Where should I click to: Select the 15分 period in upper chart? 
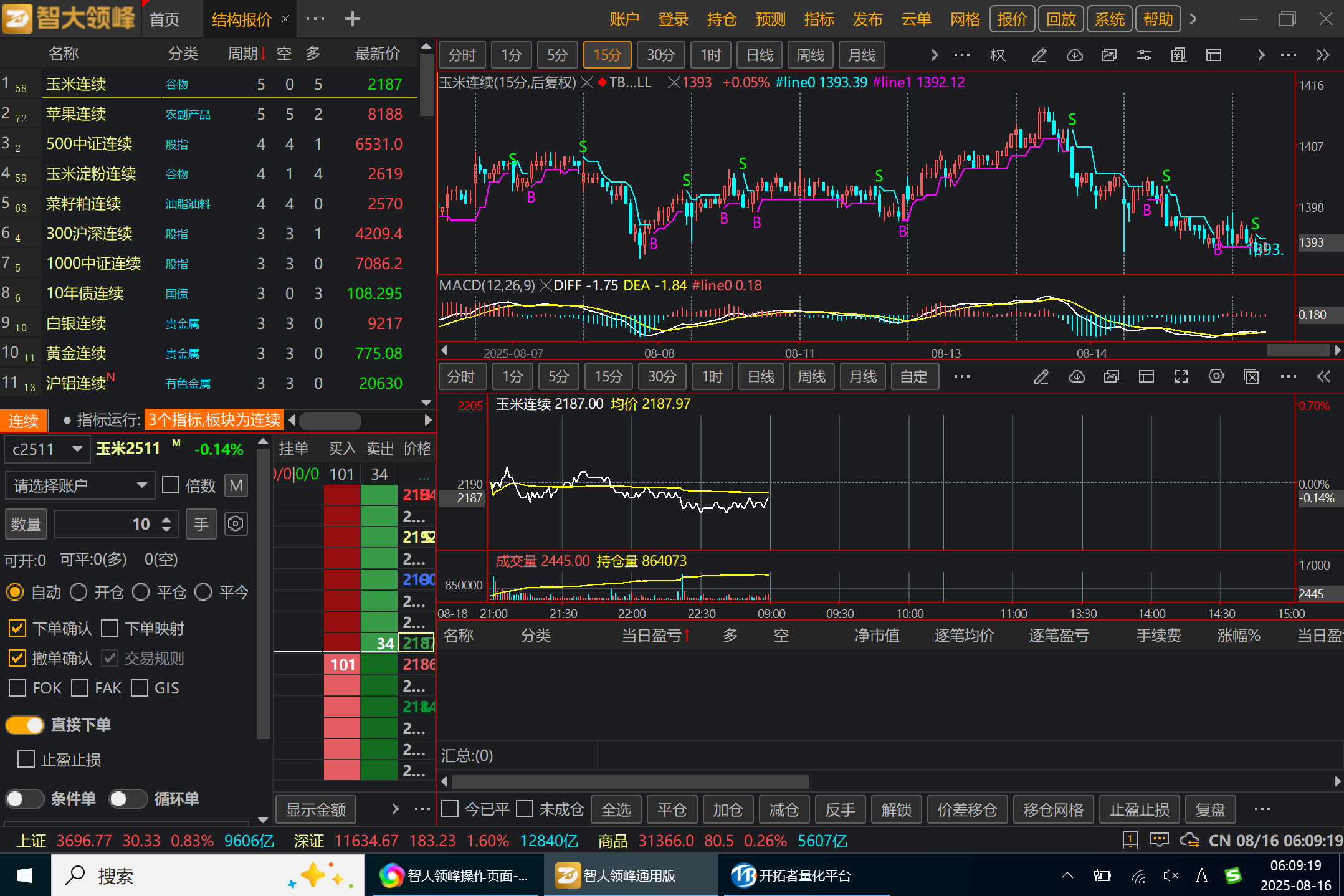point(608,55)
